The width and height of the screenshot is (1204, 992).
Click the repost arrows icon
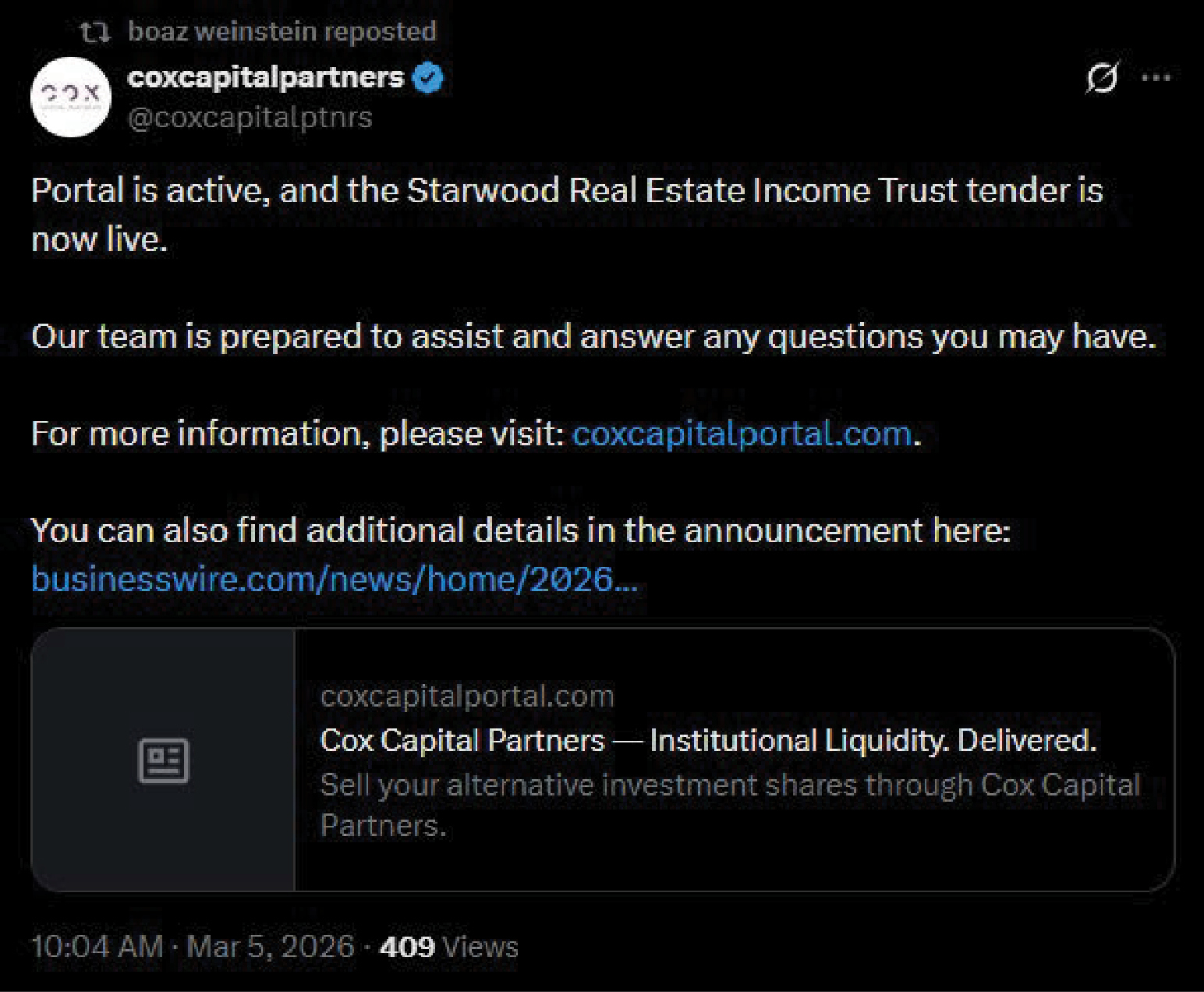96,32
